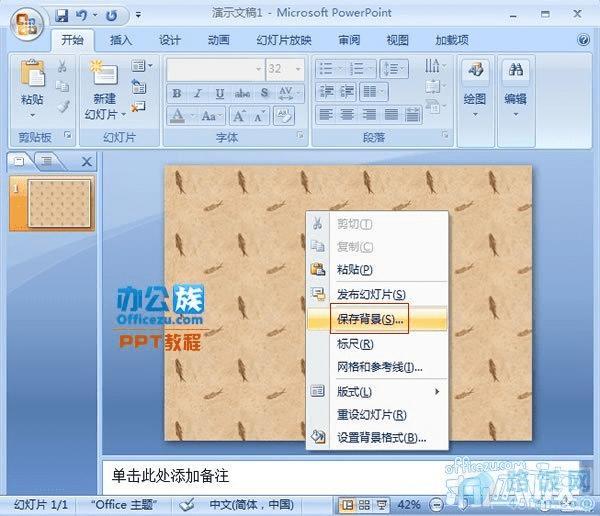Open the Drawing group button
The width and height of the screenshot is (600, 516).
[x=475, y=89]
